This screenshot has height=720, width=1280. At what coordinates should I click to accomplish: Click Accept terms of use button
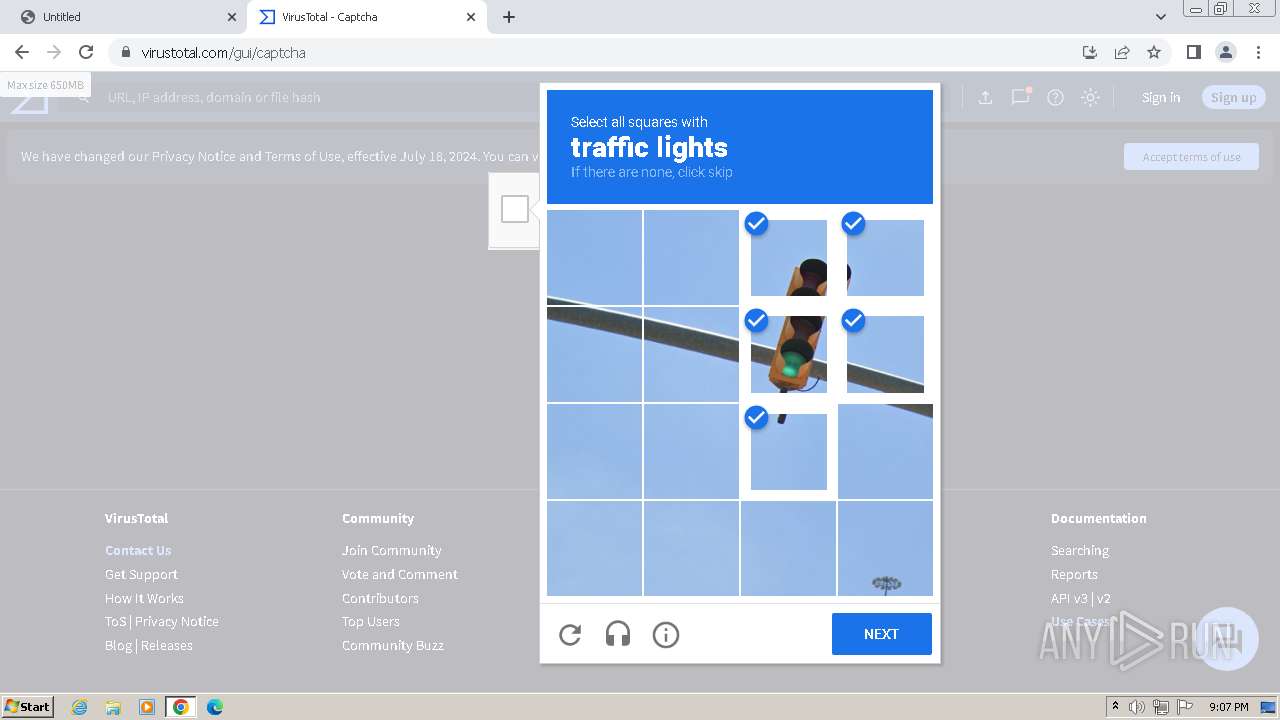(x=1191, y=157)
